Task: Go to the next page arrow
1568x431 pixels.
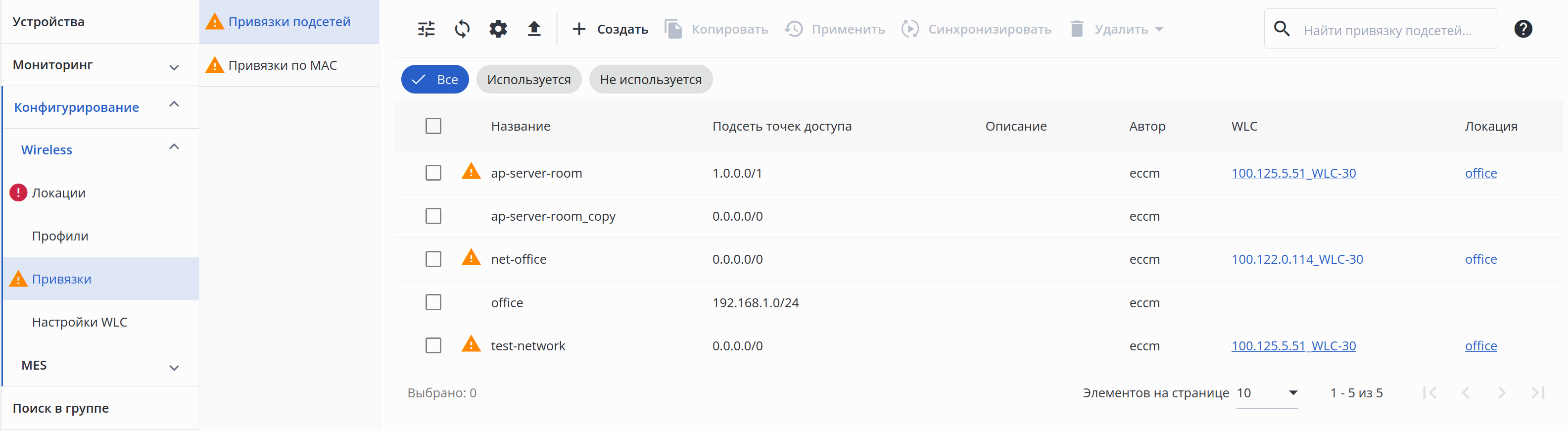Action: pos(1501,392)
